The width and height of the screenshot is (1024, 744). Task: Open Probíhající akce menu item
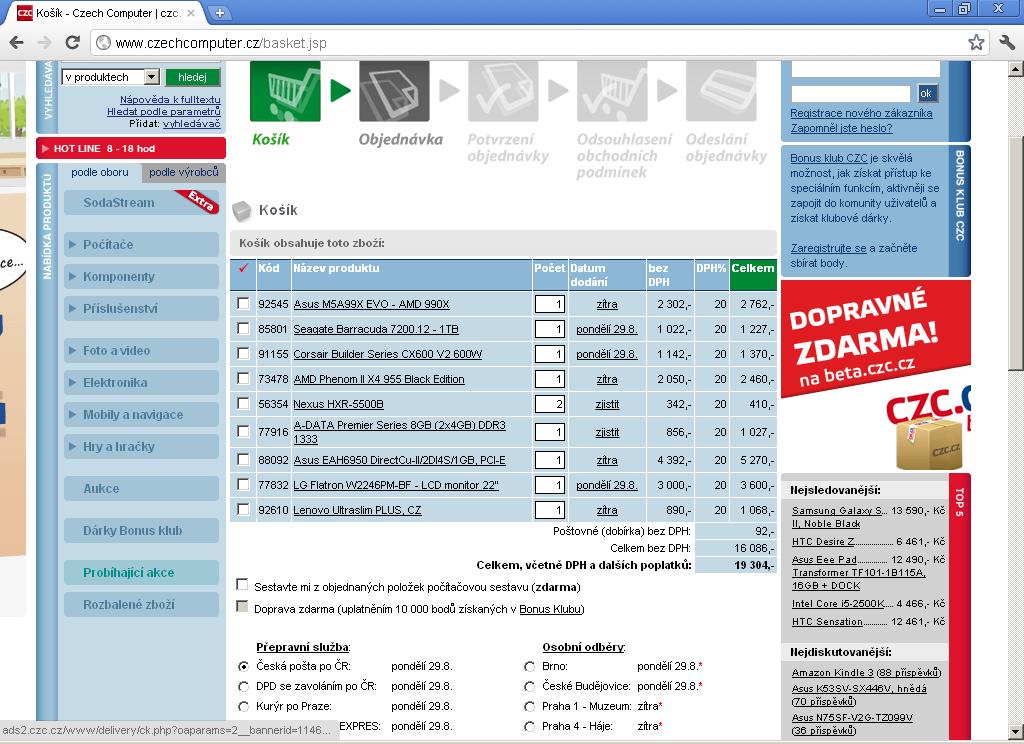(142, 573)
